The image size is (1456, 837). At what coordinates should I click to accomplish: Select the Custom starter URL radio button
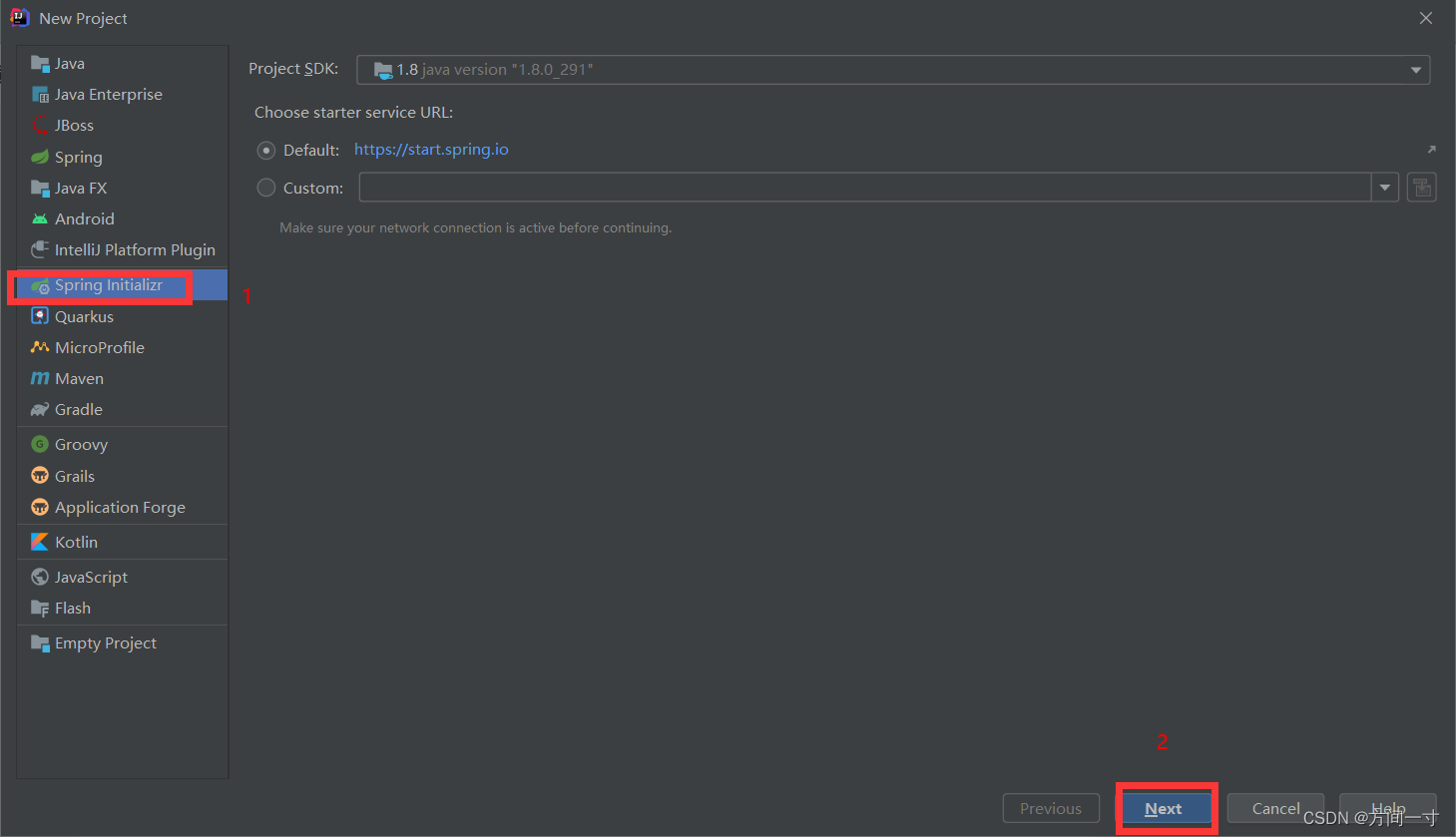pos(266,188)
